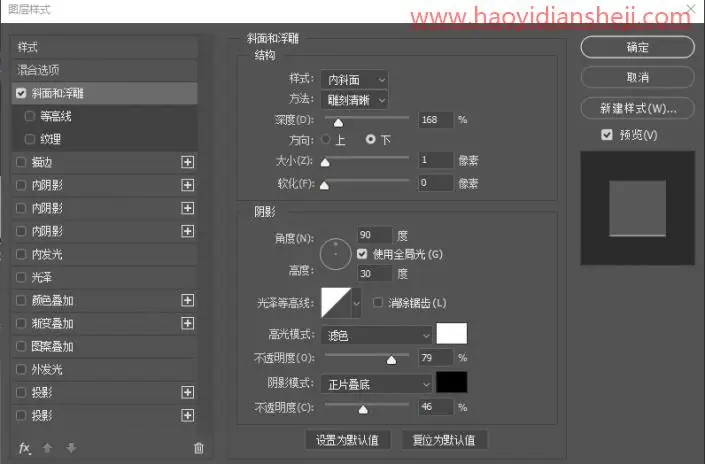The image size is (705, 464).
Task: Click the 确定 button
Action: coord(638,47)
